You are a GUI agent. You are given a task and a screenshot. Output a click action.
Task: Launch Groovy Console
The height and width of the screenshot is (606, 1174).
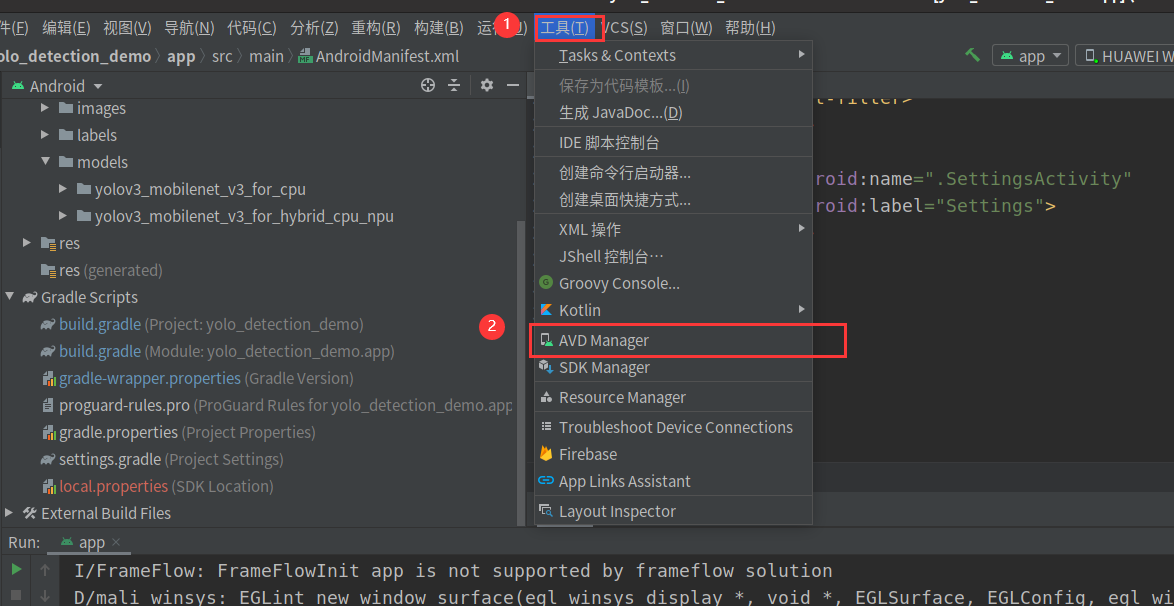pos(673,283)
